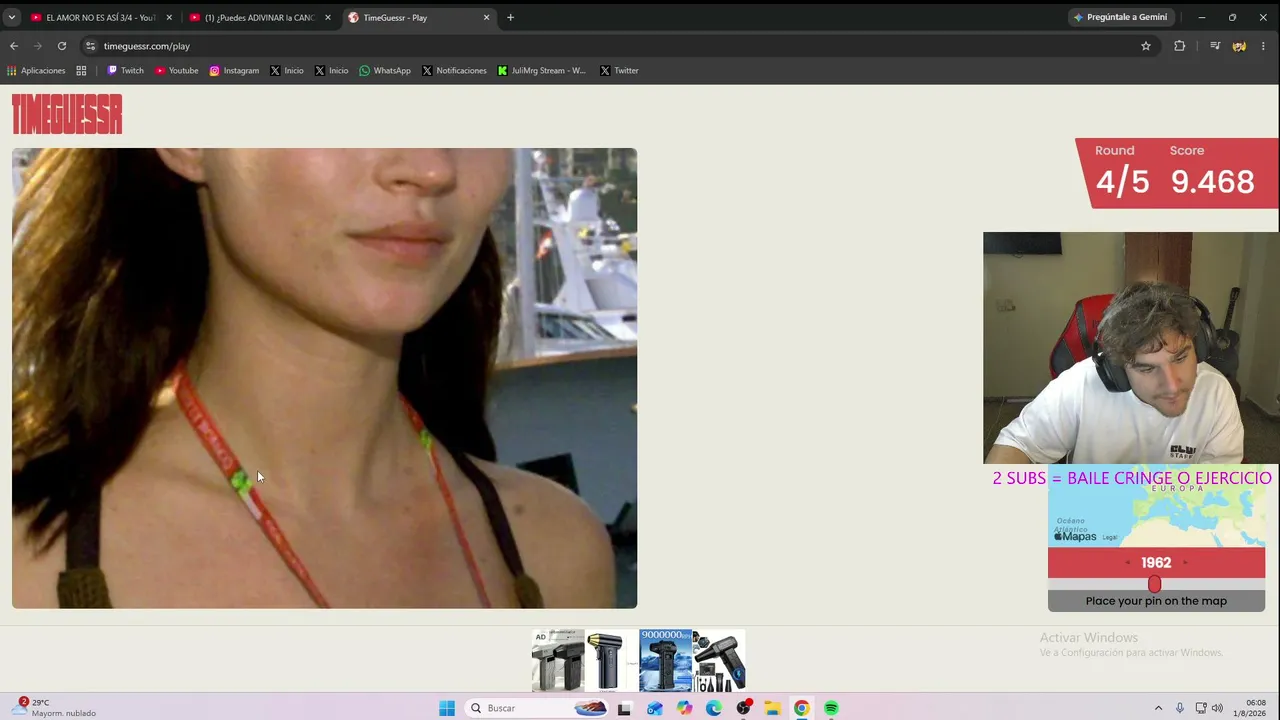Click the year value 1962
This screenshot has width=1280, height=720.
(x=1156, y=563)
